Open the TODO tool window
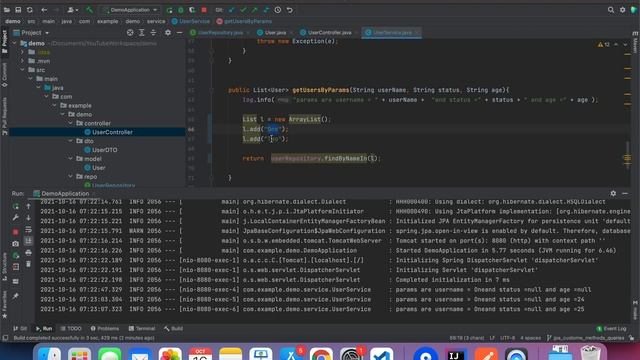 tap(71, 329)
